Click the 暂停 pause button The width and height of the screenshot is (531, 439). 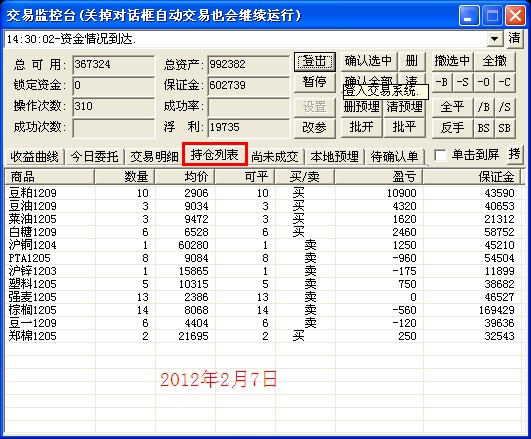pos(315,82)
